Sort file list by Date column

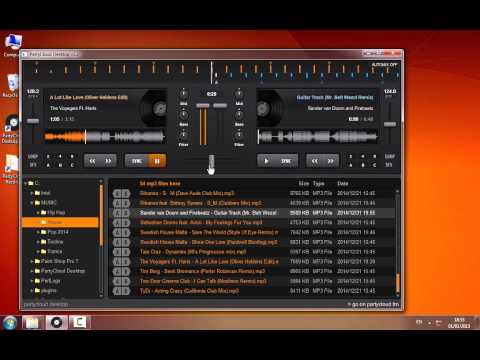343,183
